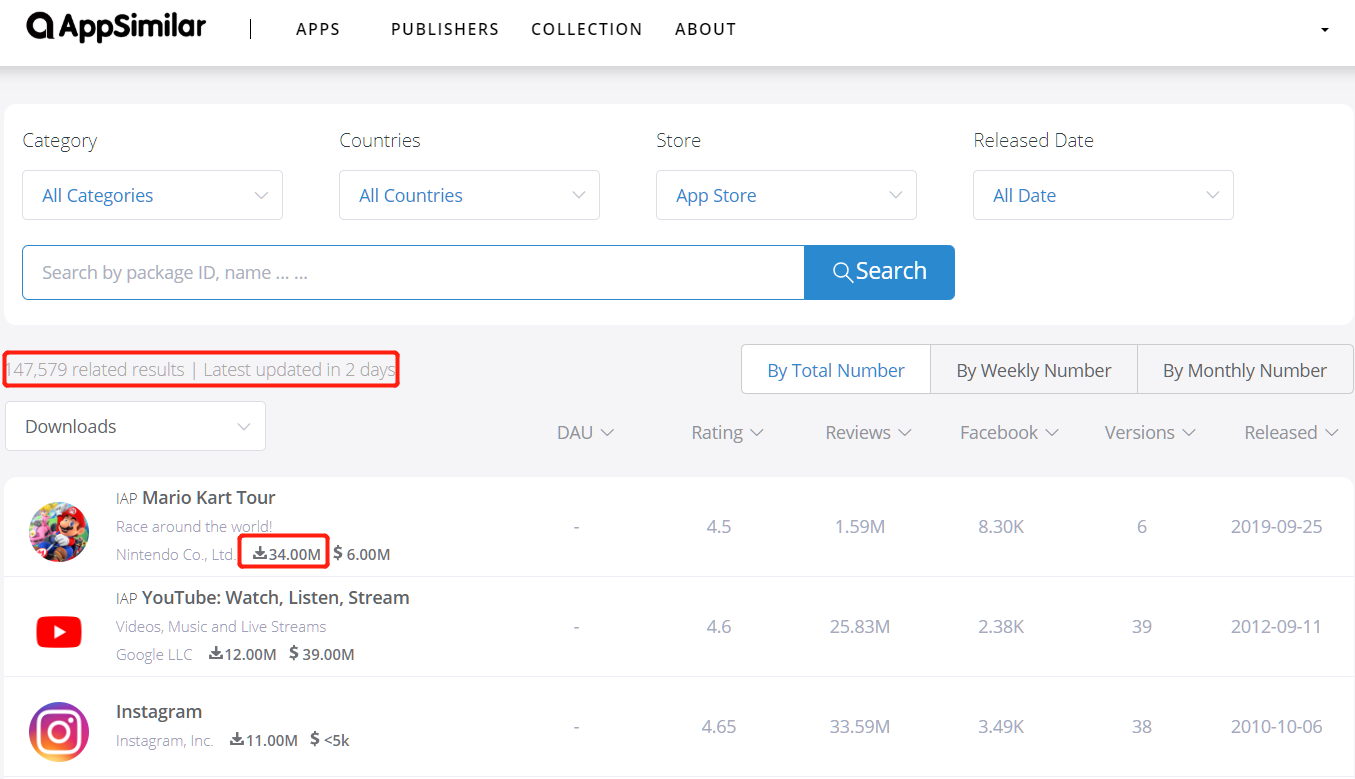Sort by the Reviews column

point(868,432)
